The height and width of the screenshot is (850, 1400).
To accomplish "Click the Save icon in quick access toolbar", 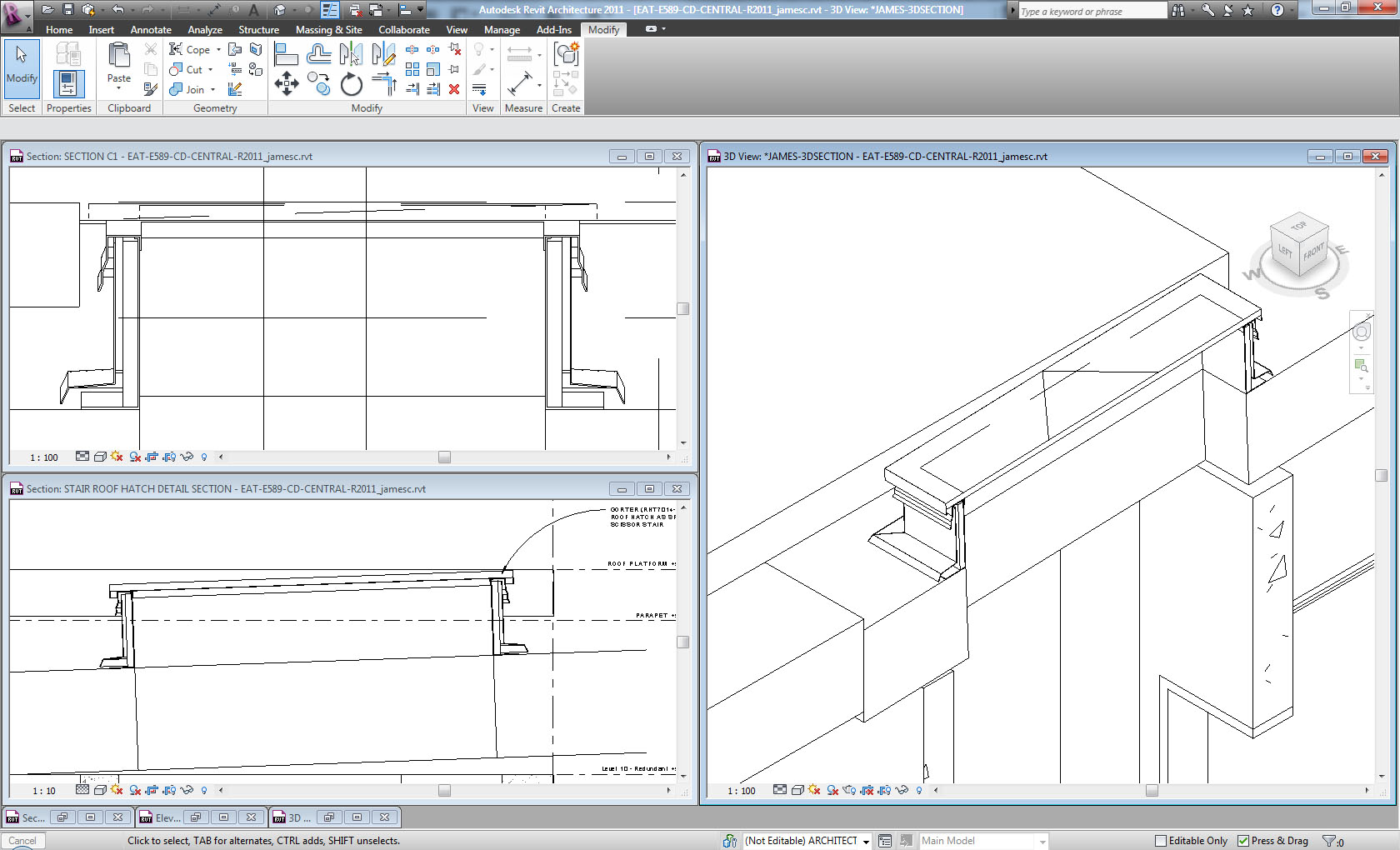I will (x=68, y=10).
